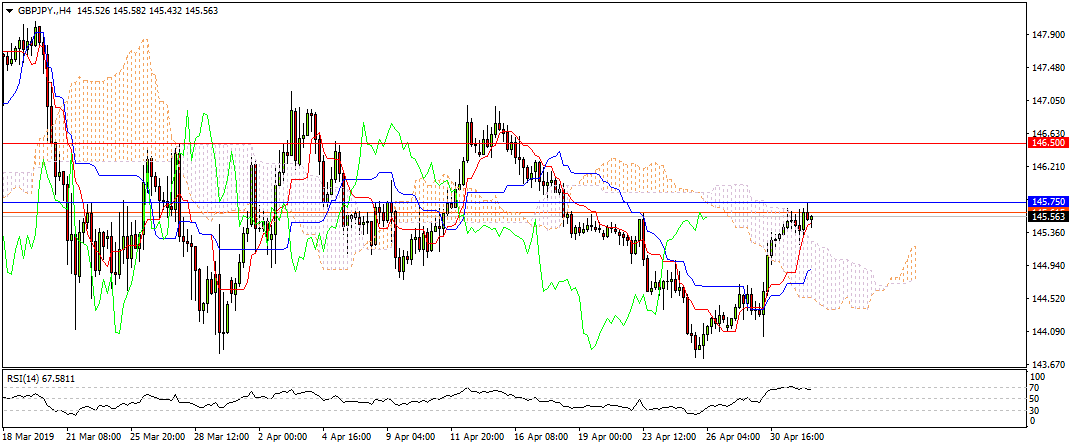Click the 28 Mar 12:00 time label

coord(222,436)
